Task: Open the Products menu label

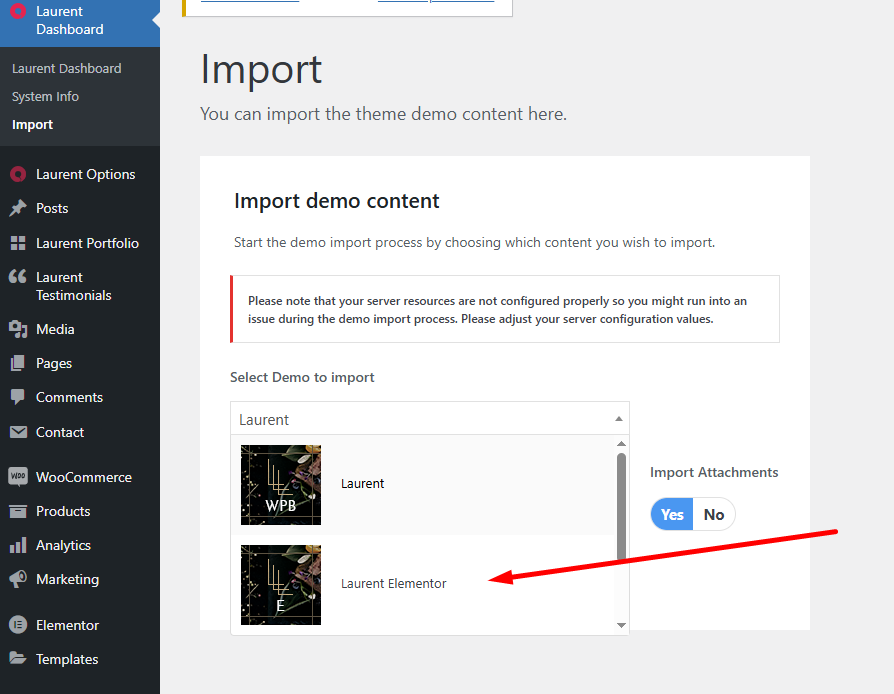Action: click(x=63, y=512)
